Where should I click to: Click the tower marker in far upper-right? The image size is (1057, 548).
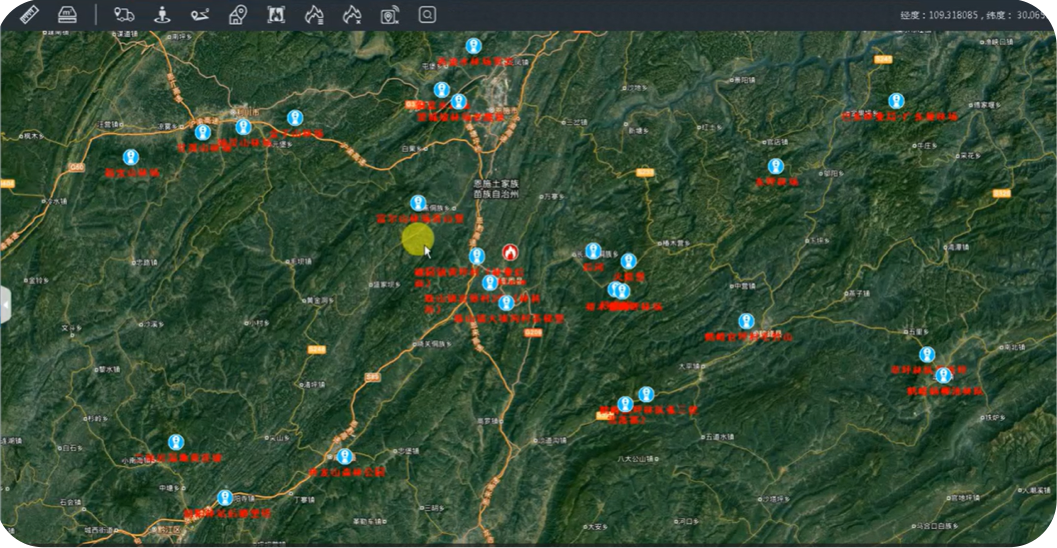coord(895,101)
